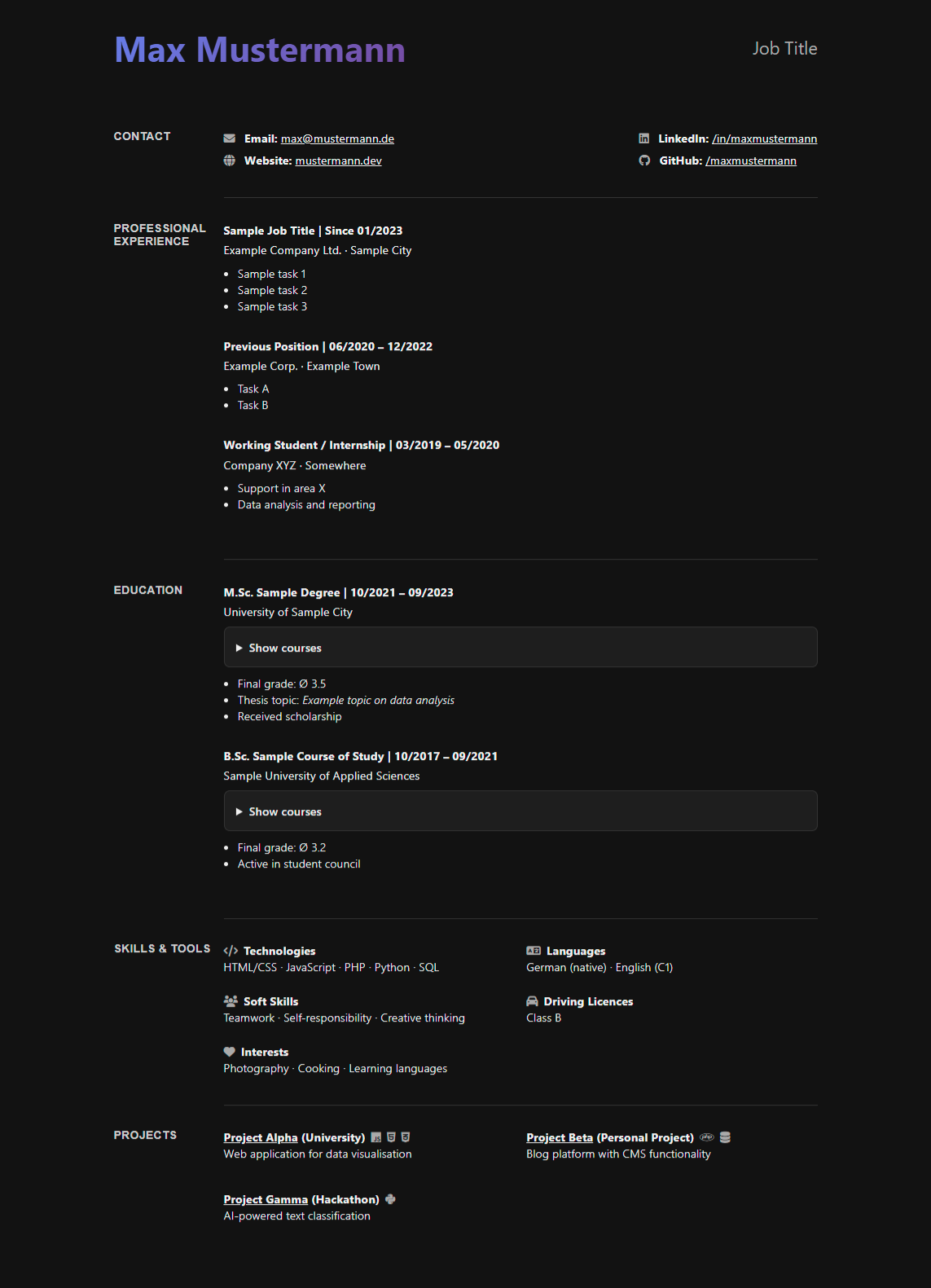This screenshot has height=1288, width=931.
Task: Click the database icon after Project Beta
Action: tap(725, 1137)
